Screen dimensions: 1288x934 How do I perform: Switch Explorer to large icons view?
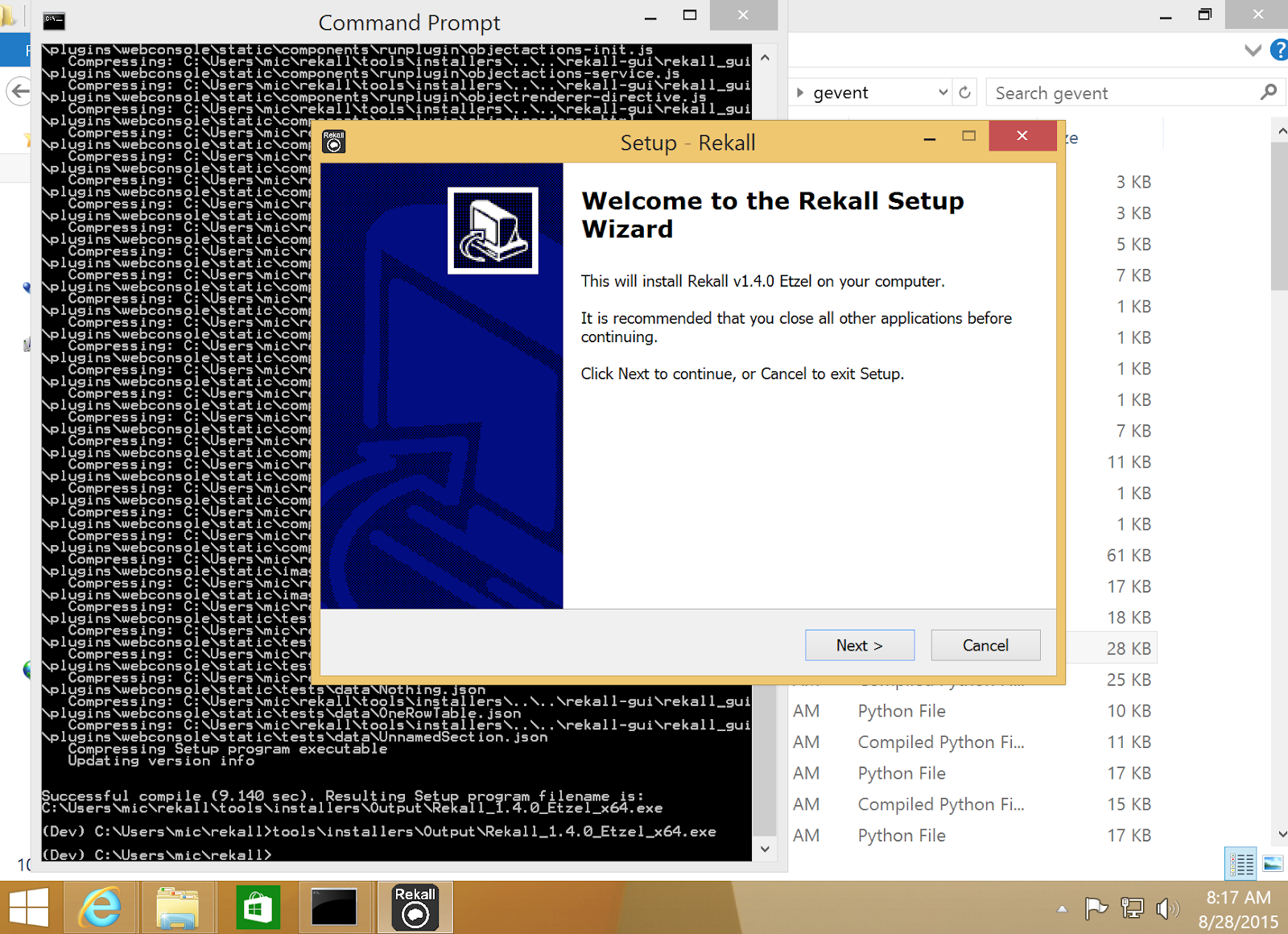(1273, 863)
